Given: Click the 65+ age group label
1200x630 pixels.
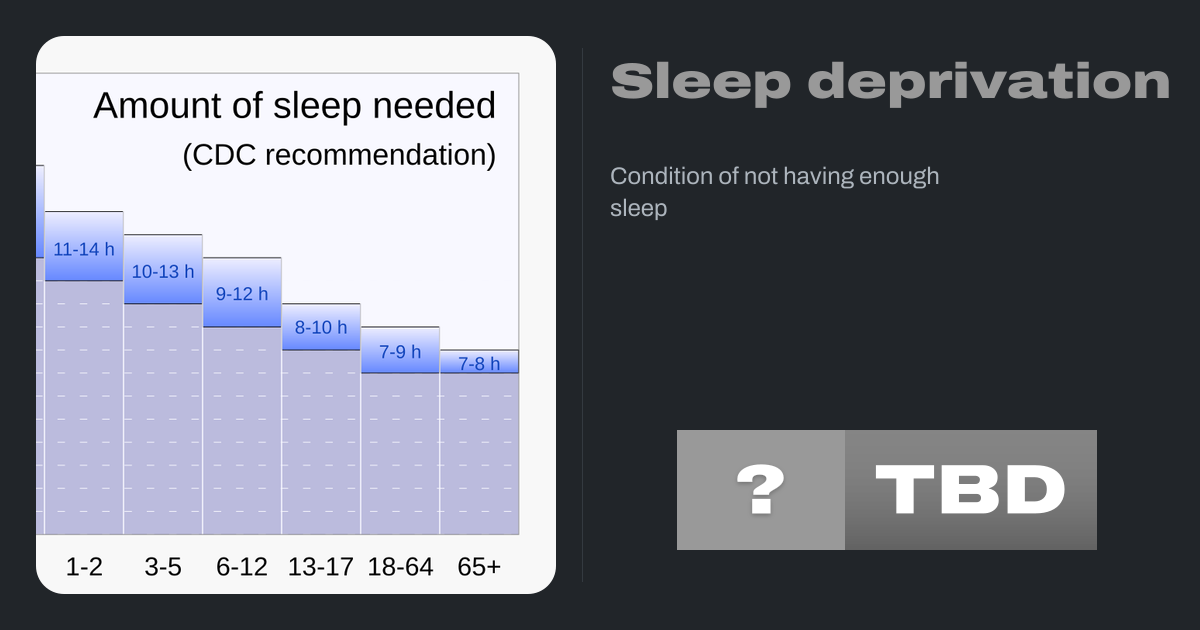Looking at the screenshot, I should (x=479, y=567).
